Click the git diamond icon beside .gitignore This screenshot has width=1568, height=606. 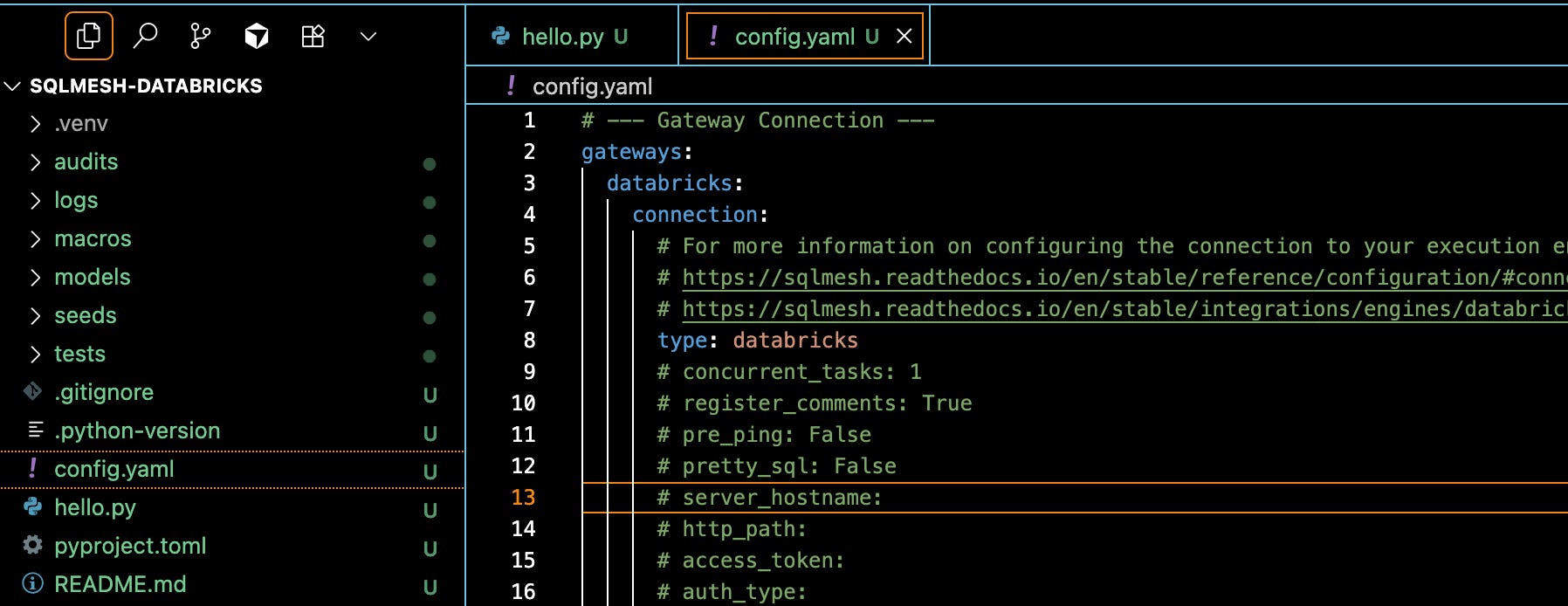(32, 392)
